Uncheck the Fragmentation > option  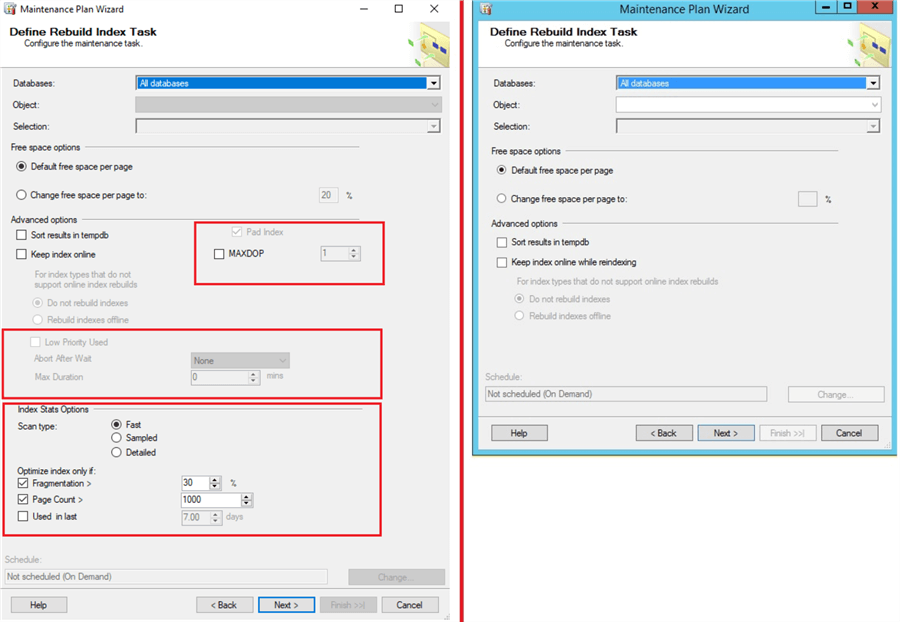click(23, 483)
